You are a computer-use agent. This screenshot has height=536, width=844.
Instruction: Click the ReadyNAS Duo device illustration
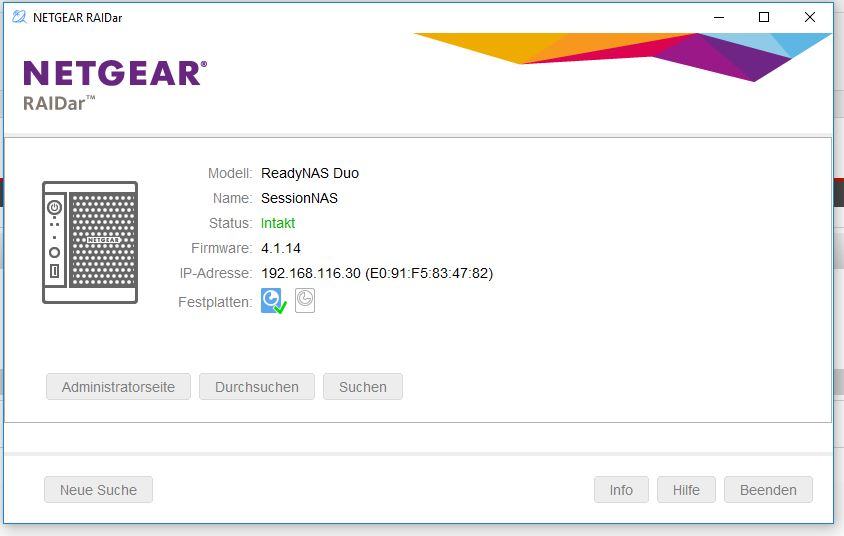tap(90, 242)
